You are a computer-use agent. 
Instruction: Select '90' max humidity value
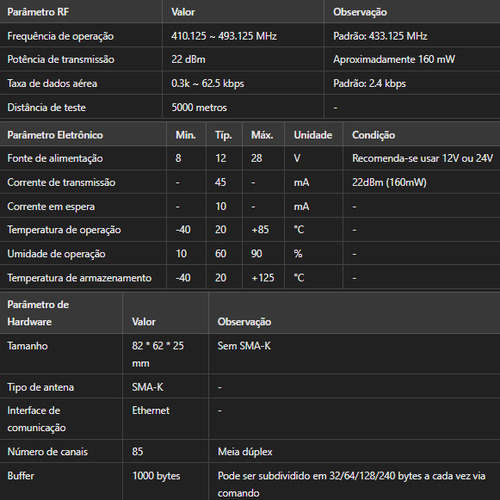(x=256, y=254)
